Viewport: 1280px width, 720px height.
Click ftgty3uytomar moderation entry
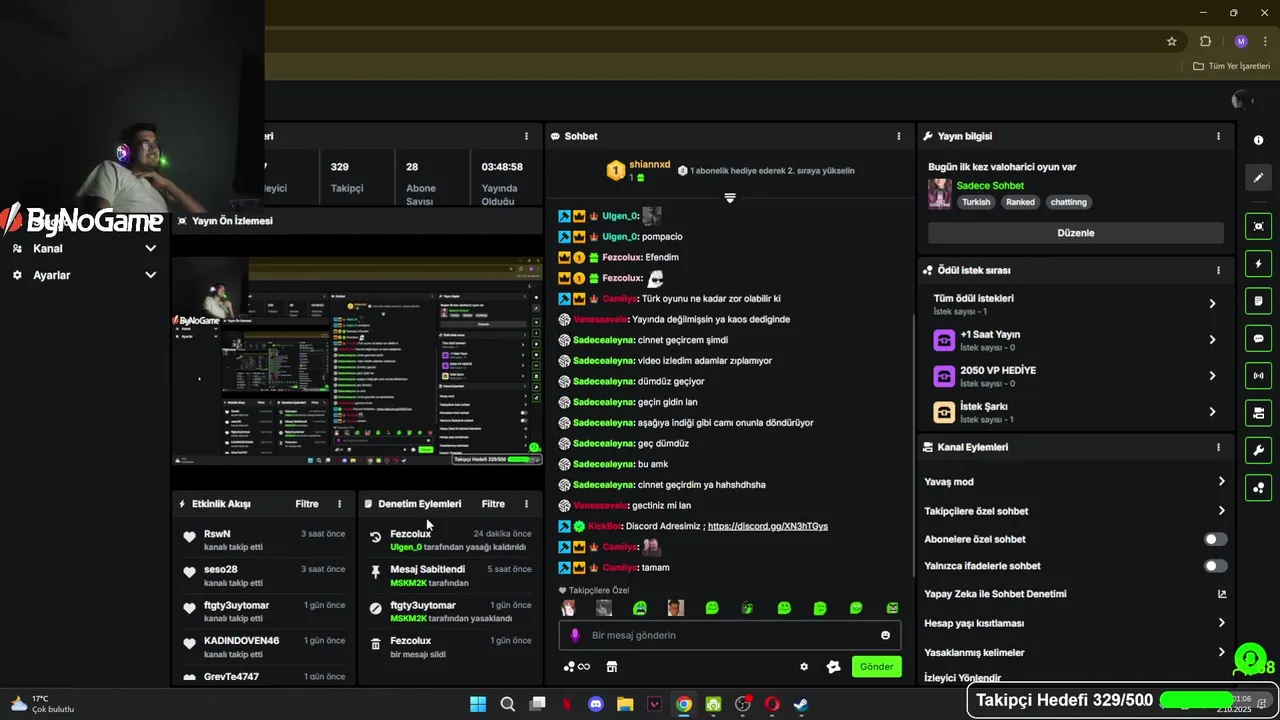click(450, 611)
